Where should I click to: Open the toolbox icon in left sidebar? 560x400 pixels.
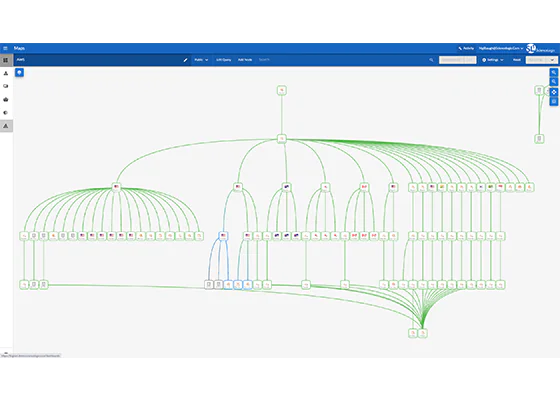(x=6, y=99)
